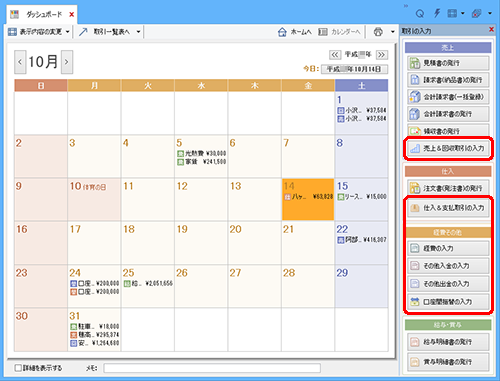The width and height of the screenshot is (500, 381).
Task: Open dropdown arrow beside stacked windows icon
Action: 490,14
